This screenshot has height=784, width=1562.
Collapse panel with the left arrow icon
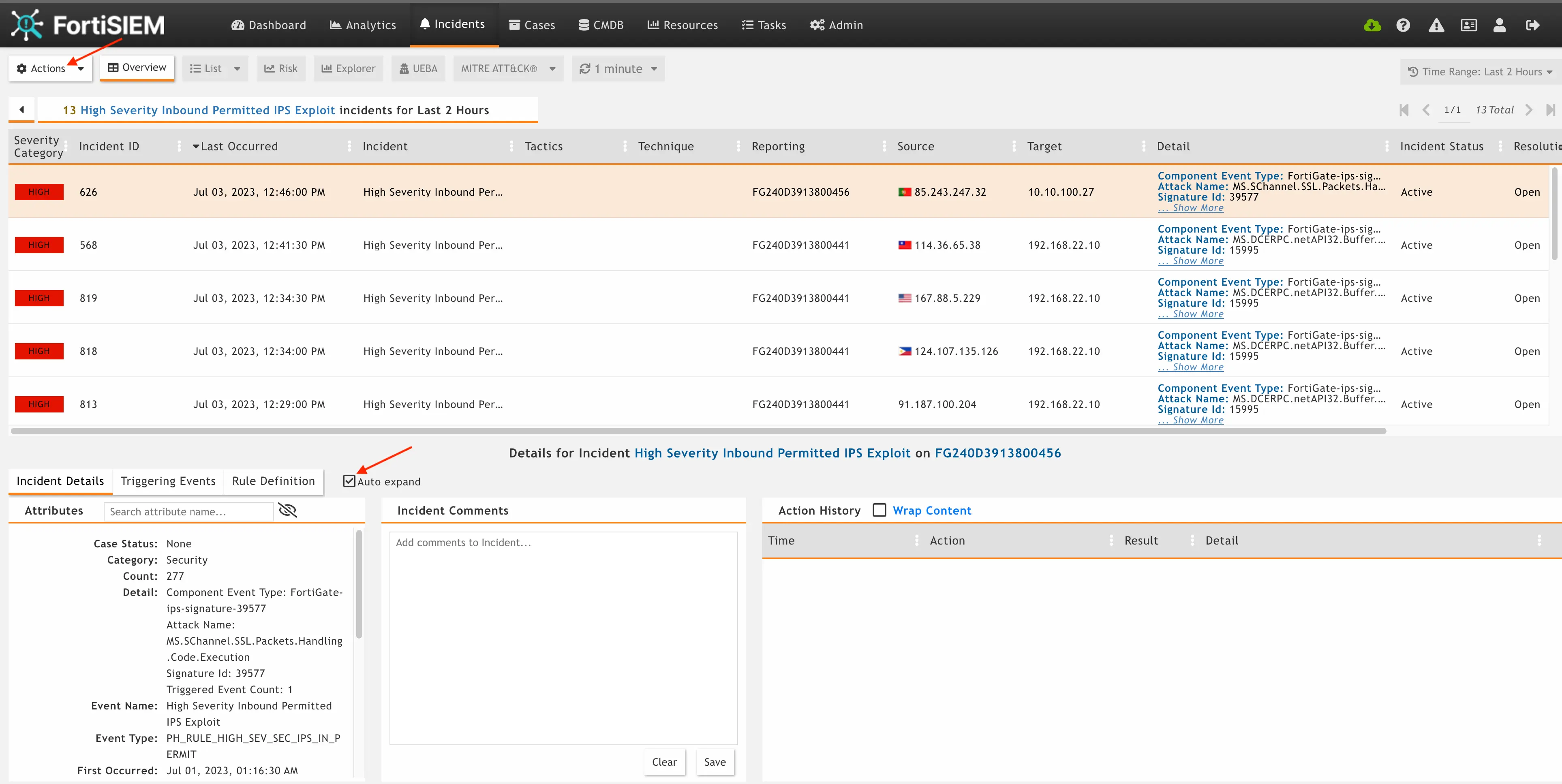tap(22, 110)
